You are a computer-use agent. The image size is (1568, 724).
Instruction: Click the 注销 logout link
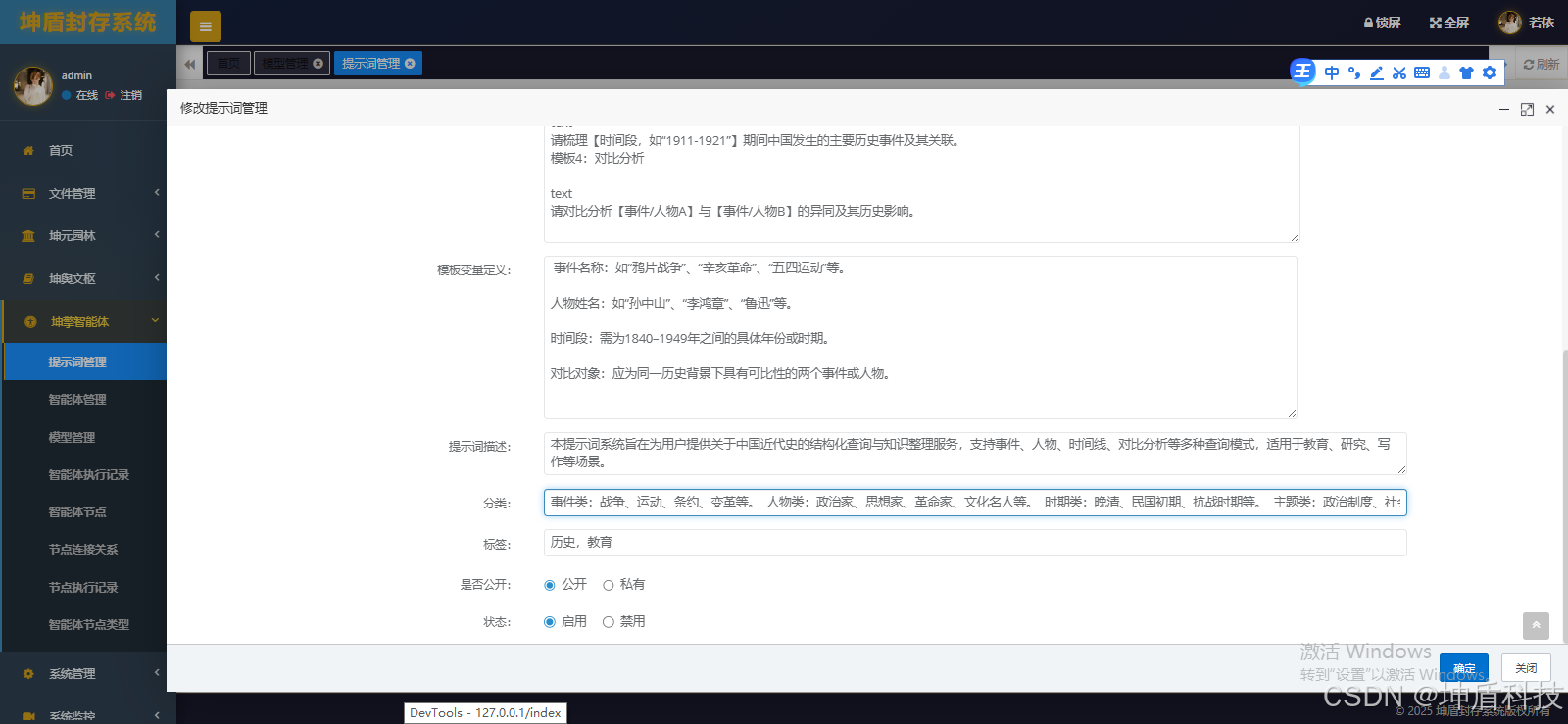(123, 95)
